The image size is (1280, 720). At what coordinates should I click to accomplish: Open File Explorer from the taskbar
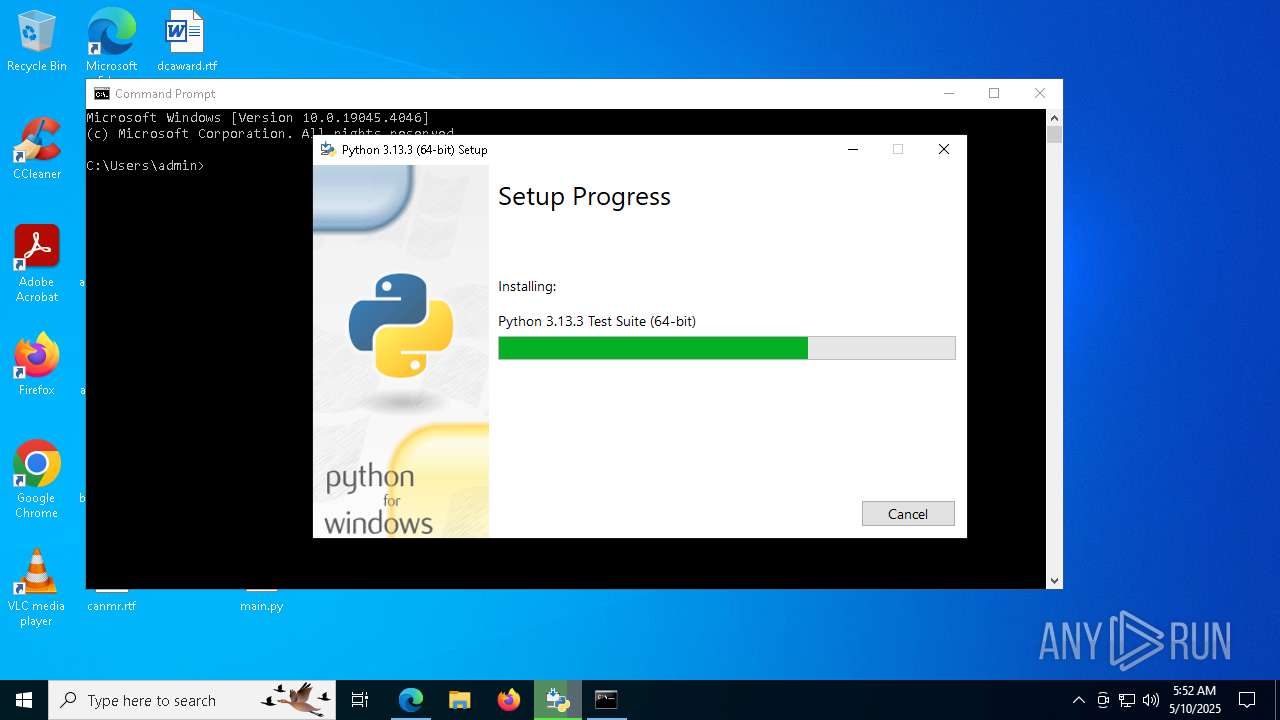click(460, 700)
